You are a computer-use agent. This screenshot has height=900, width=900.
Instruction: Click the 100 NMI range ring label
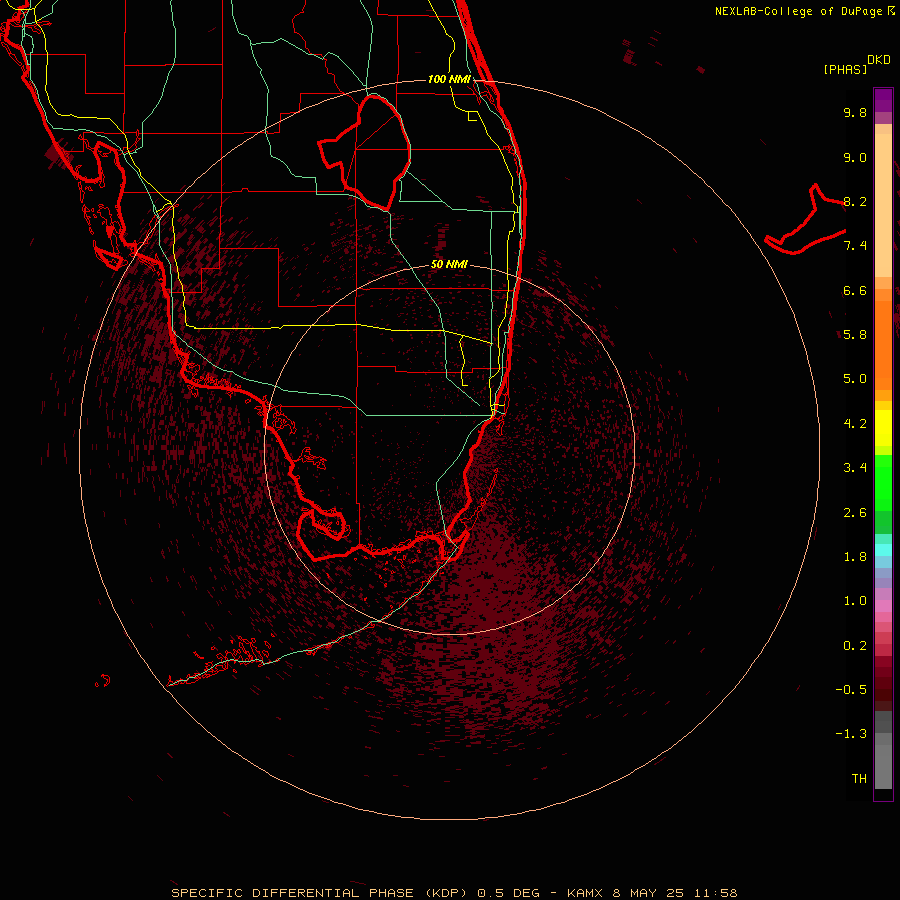click(x=449, y=79)
